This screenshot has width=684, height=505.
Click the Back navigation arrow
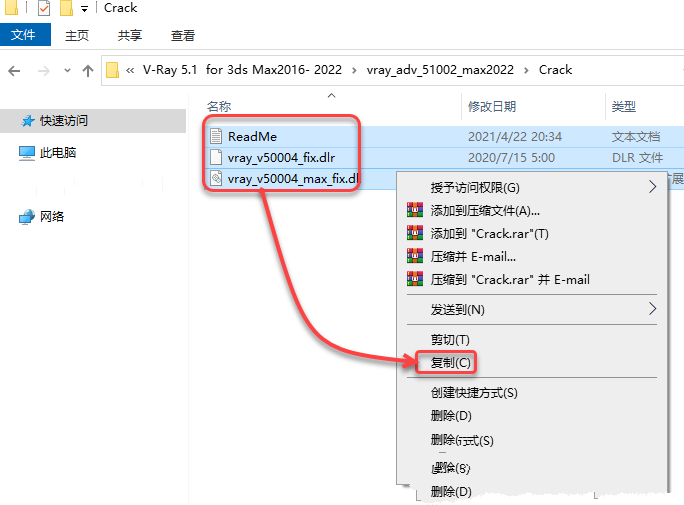[x=14, y=71]
